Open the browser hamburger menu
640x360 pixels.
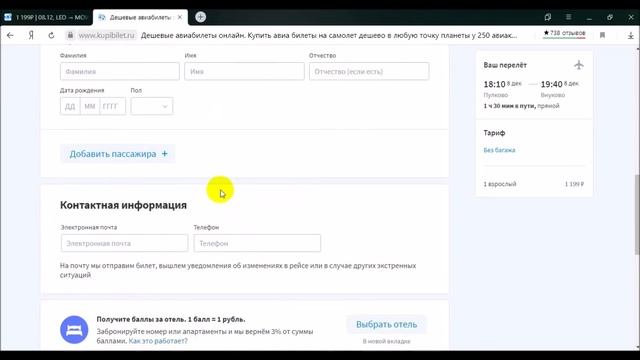tap(569, 17)
